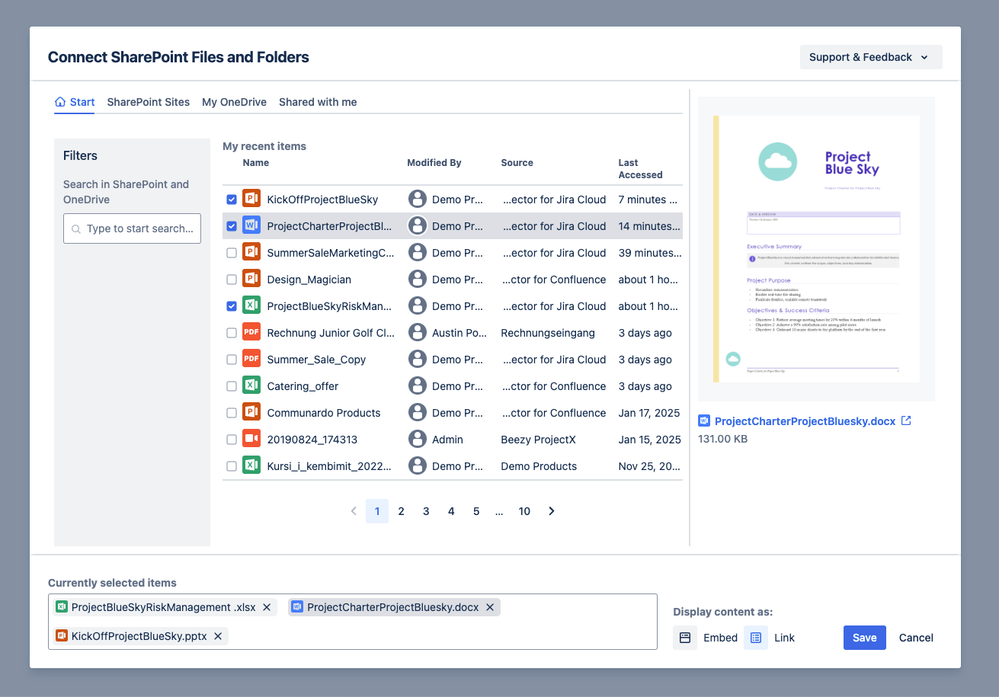This screenshot has width=999, height=697.
Task: Click the Save button
Action: (x=865, y=638)
